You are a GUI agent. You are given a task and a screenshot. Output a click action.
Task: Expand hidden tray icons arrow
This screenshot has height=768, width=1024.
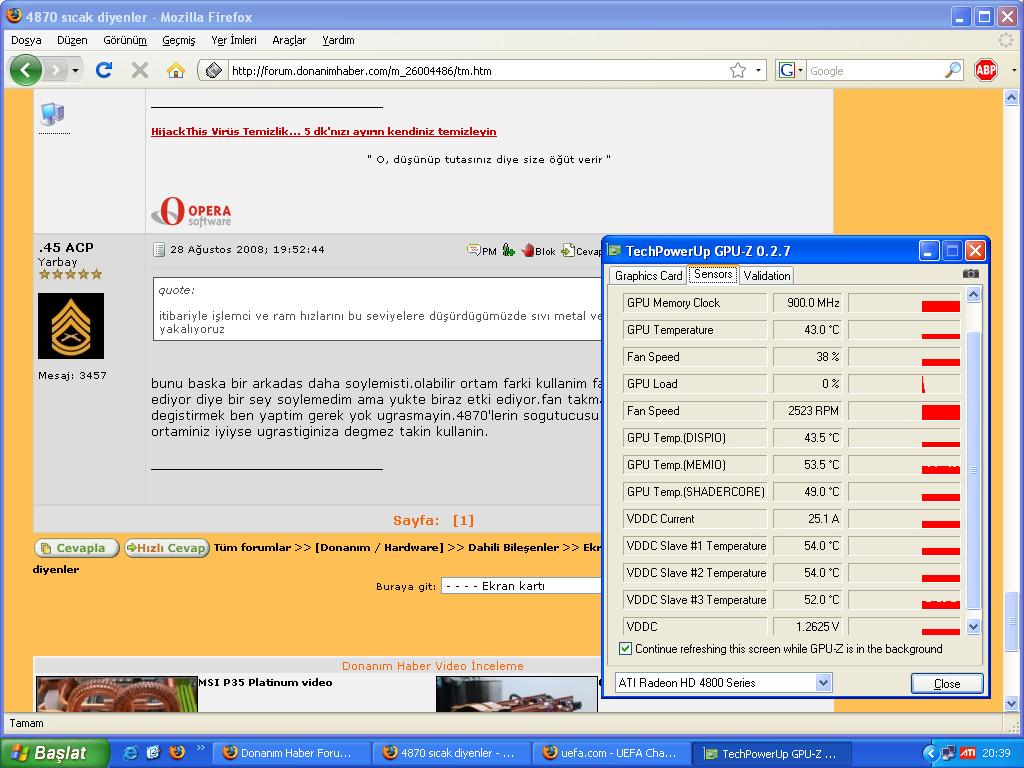click(930, 753)
